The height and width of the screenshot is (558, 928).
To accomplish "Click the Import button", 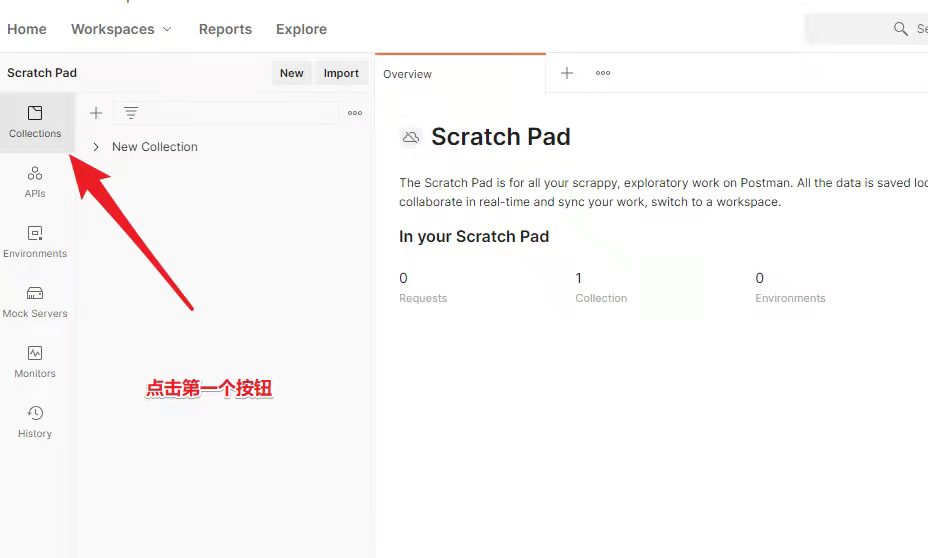I will coord(341,73).
